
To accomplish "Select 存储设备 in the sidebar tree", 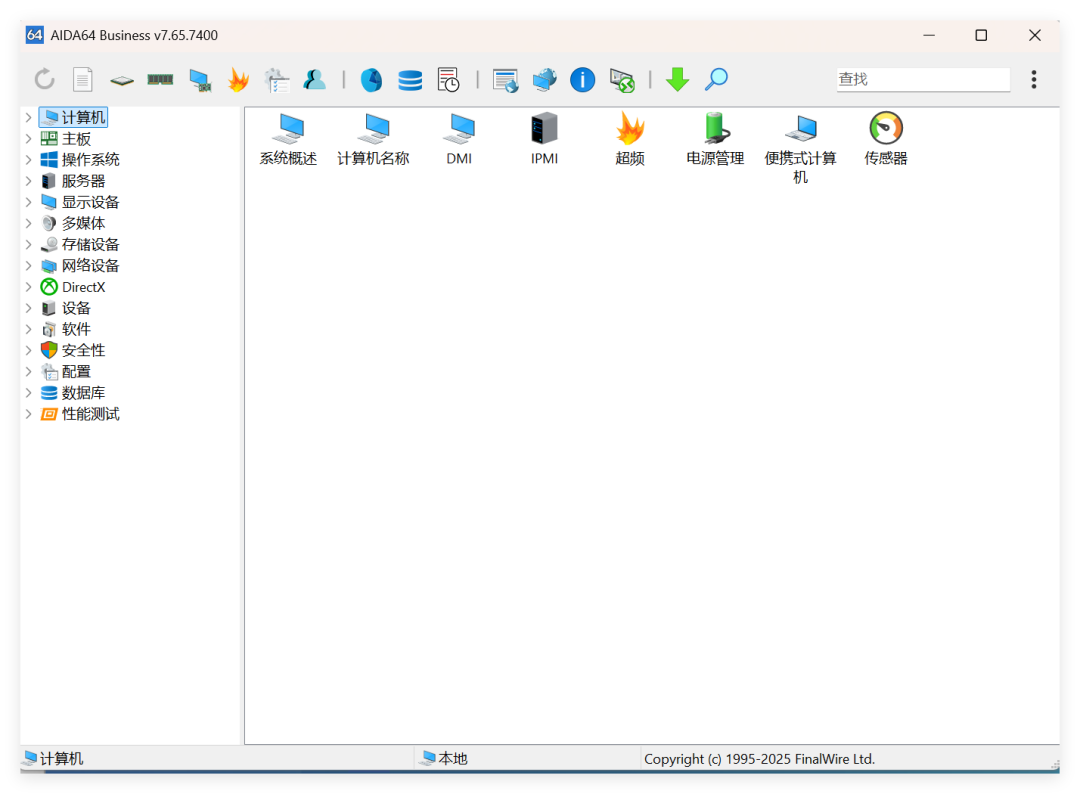I will 91,244.
